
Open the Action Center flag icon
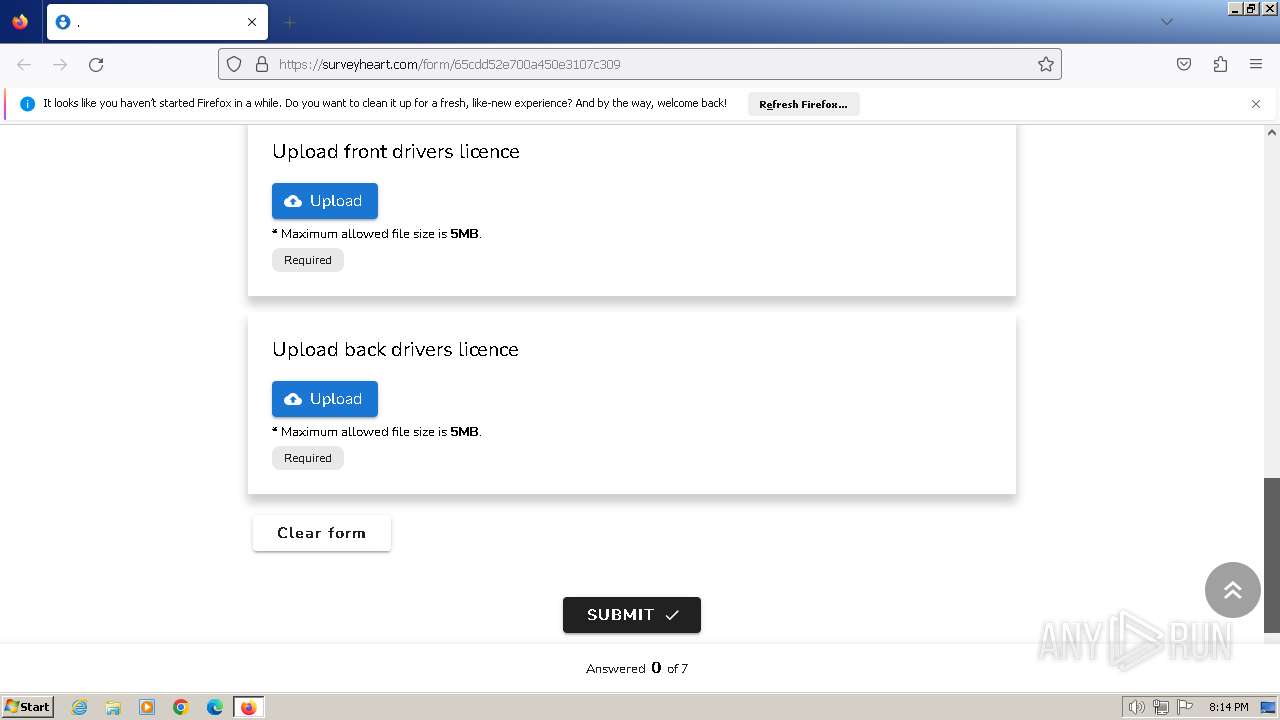point(1185,707)
